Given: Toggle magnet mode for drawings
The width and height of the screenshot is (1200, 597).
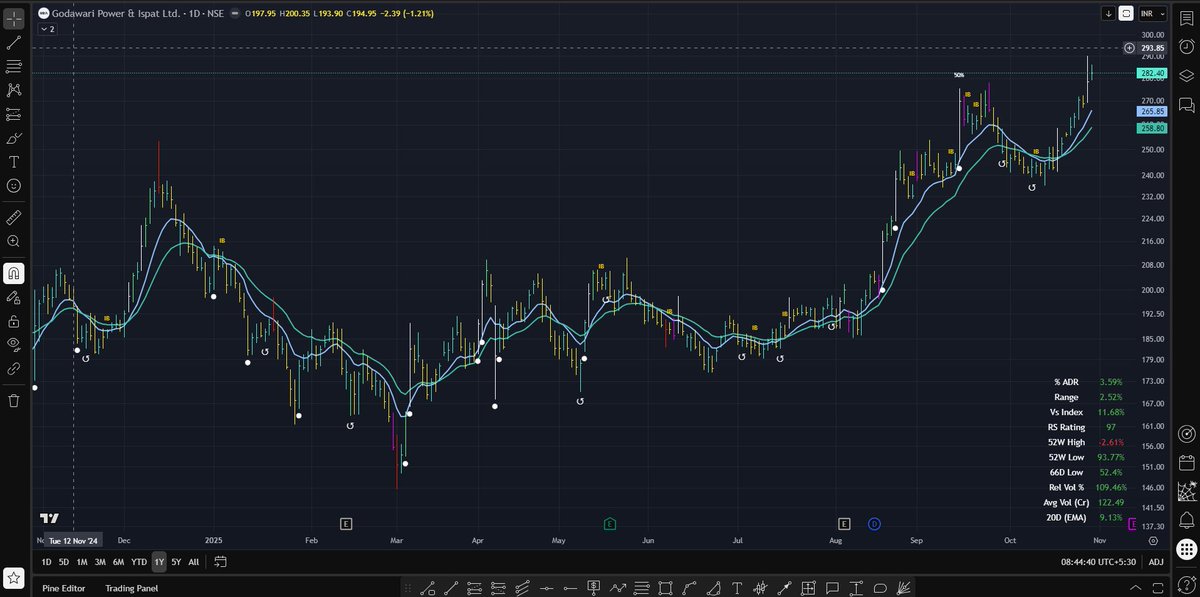Looking at the screenshot, I should (14, 273).
